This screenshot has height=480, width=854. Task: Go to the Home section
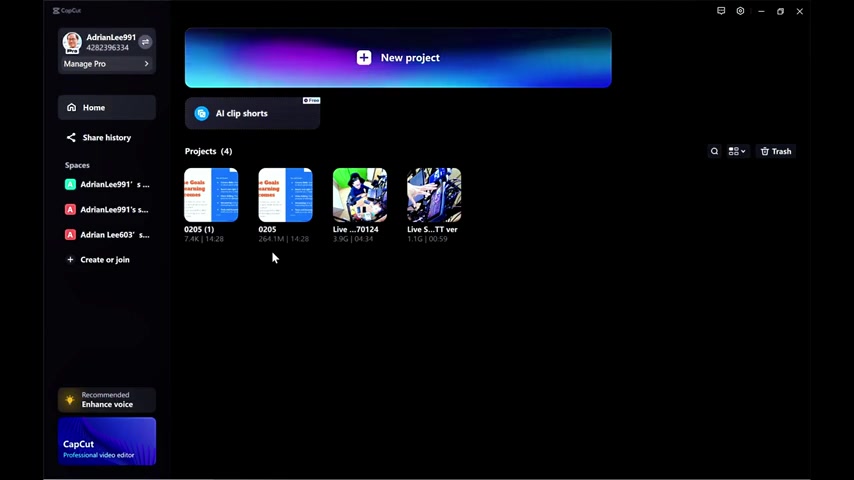click(x=107, y=108)
